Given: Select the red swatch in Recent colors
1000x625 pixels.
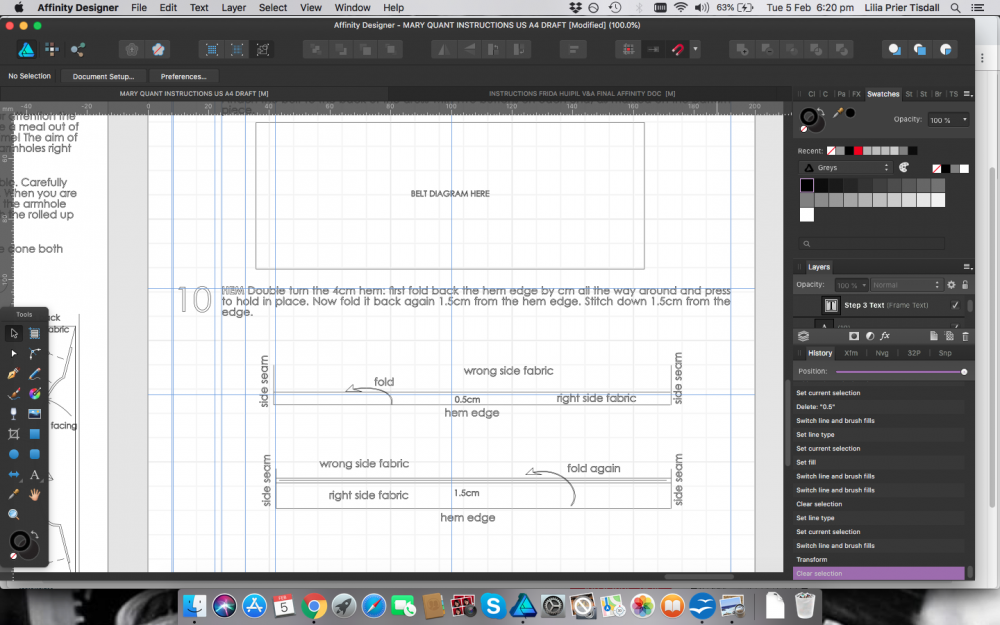Looking at the screenshot, I should [x=857, y=150].
